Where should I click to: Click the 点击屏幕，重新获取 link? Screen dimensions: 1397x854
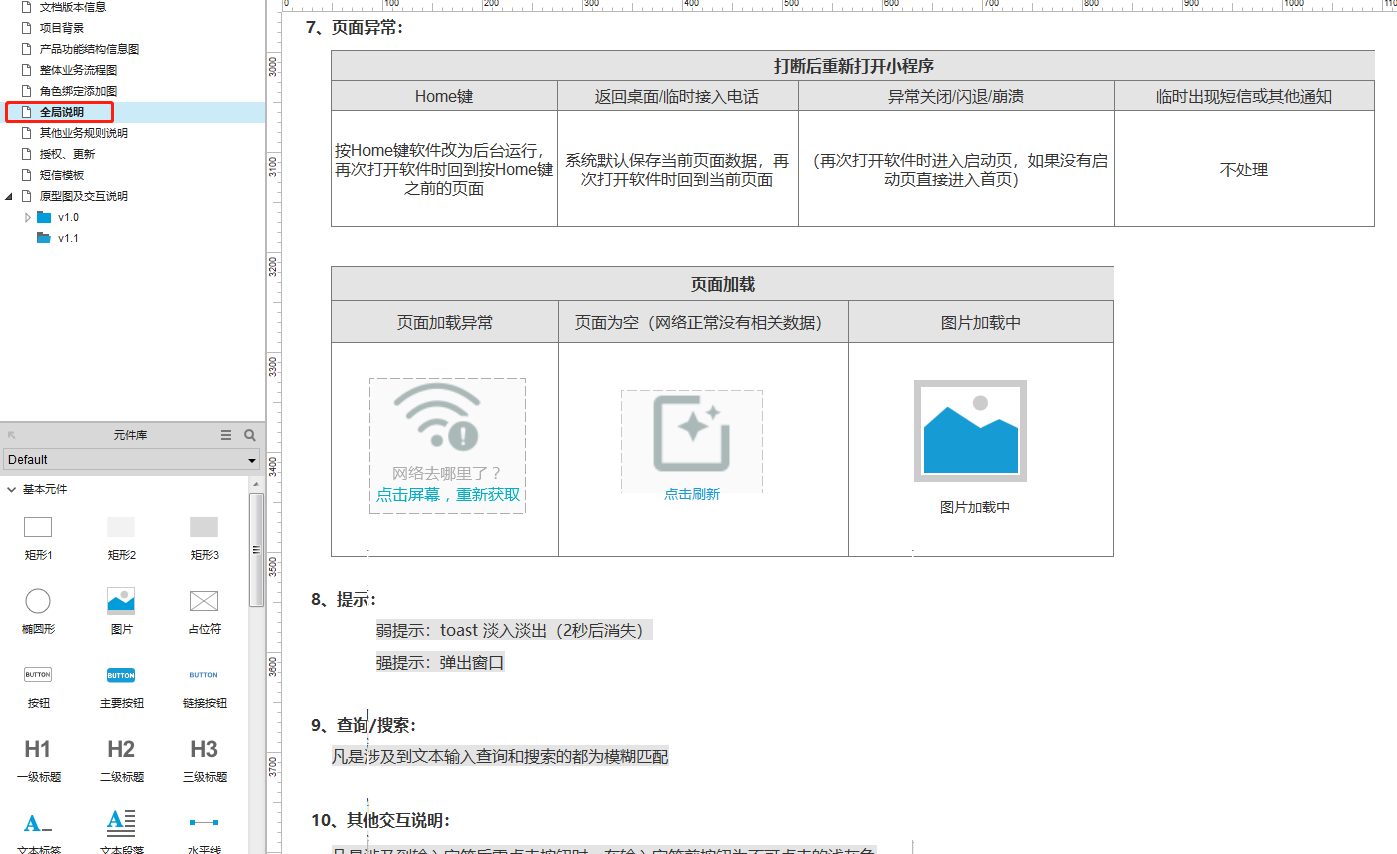(x=447, y=494)
